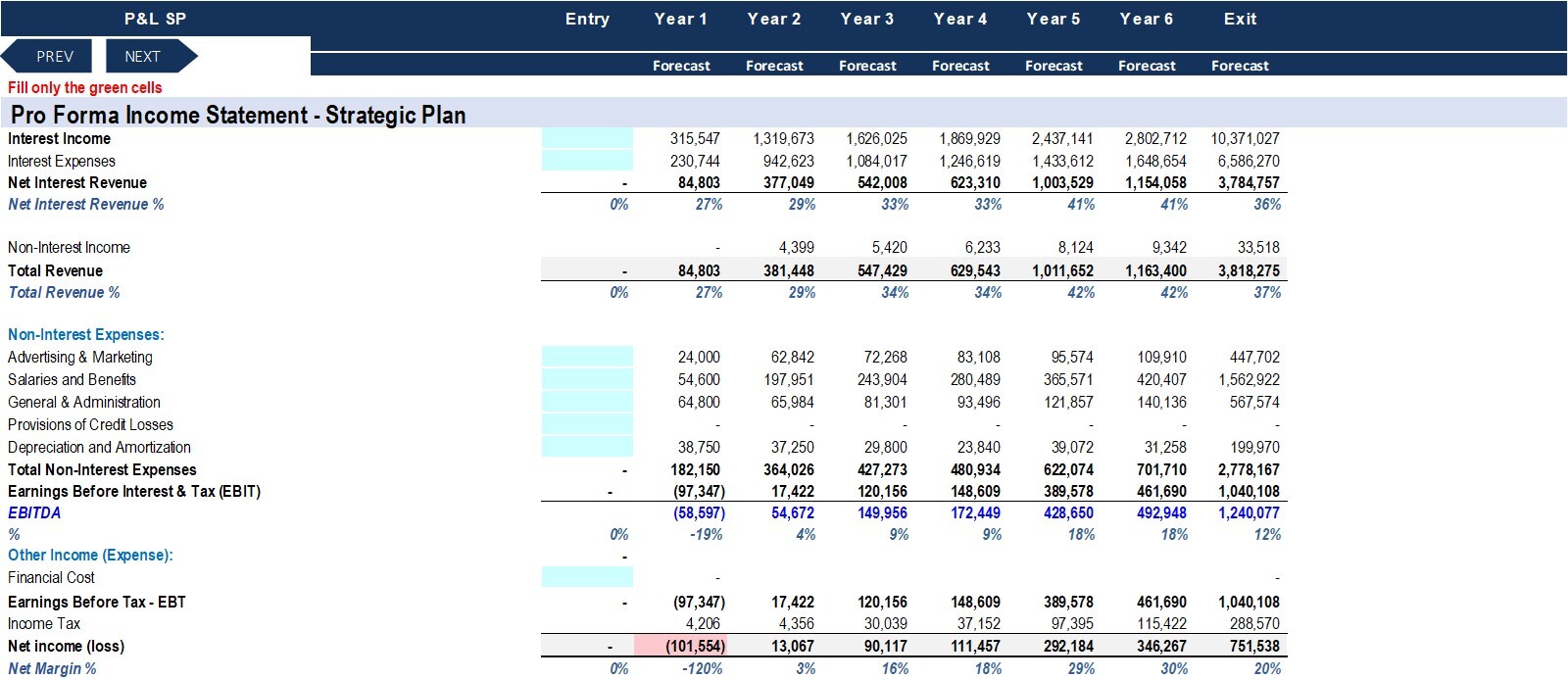The width and height of the screenshot is (1568, 680).
Task: Click the Year 5 column header
Action: click(x=1053, y=19)
